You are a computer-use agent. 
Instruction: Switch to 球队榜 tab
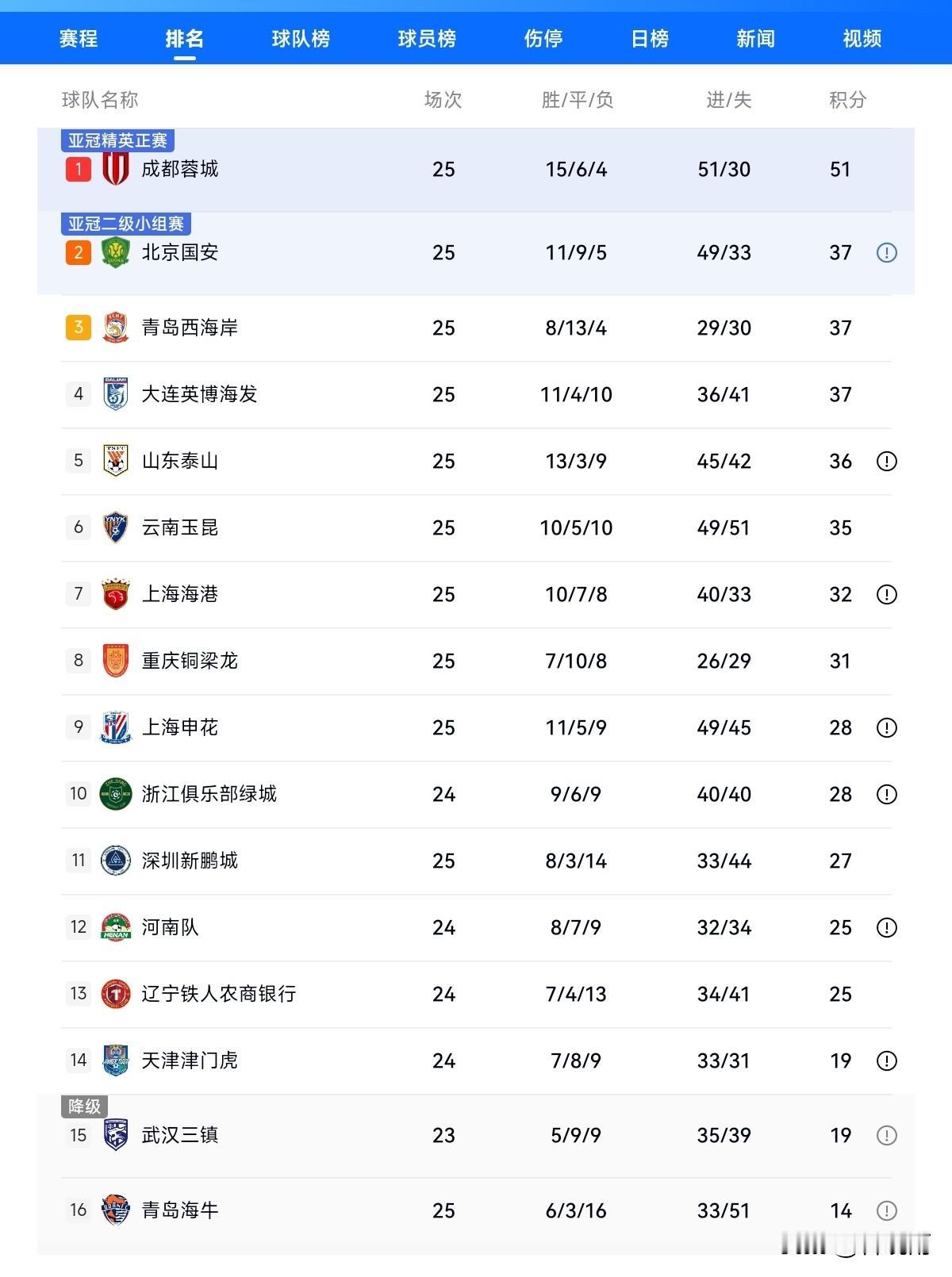[x=301, y=38]
